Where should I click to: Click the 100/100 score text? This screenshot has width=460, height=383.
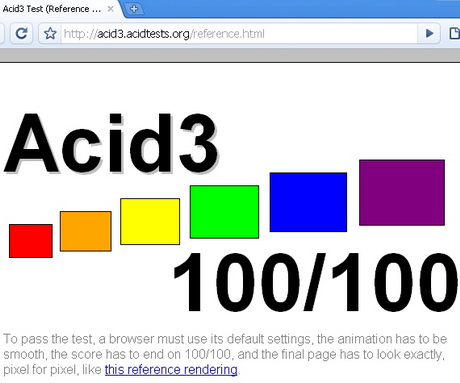point(316,282)
